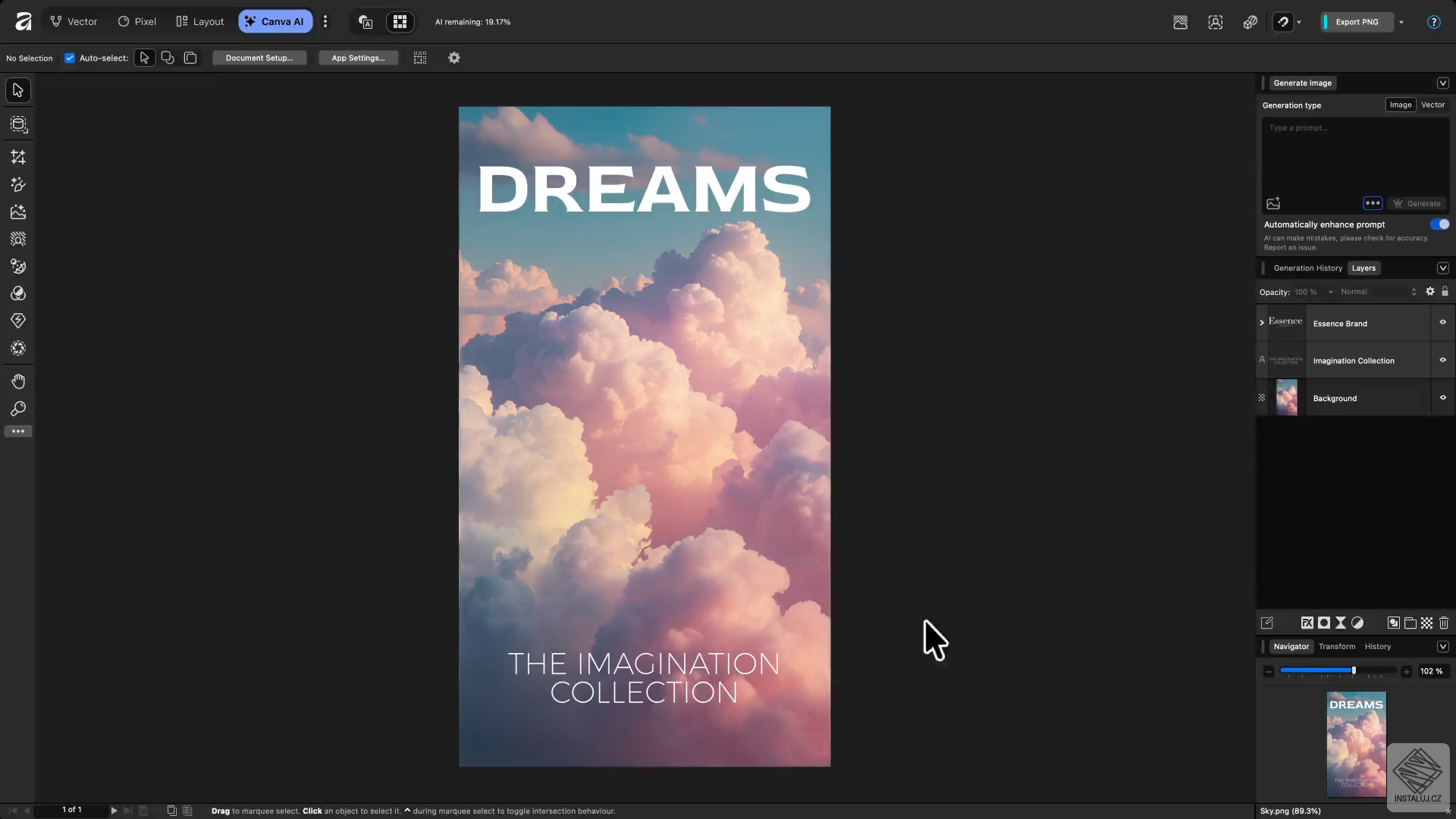Viewport: 1456px width, 819px height.
Task: Uncheck the Auto-select checkbox
Action: tap(70, 58)
